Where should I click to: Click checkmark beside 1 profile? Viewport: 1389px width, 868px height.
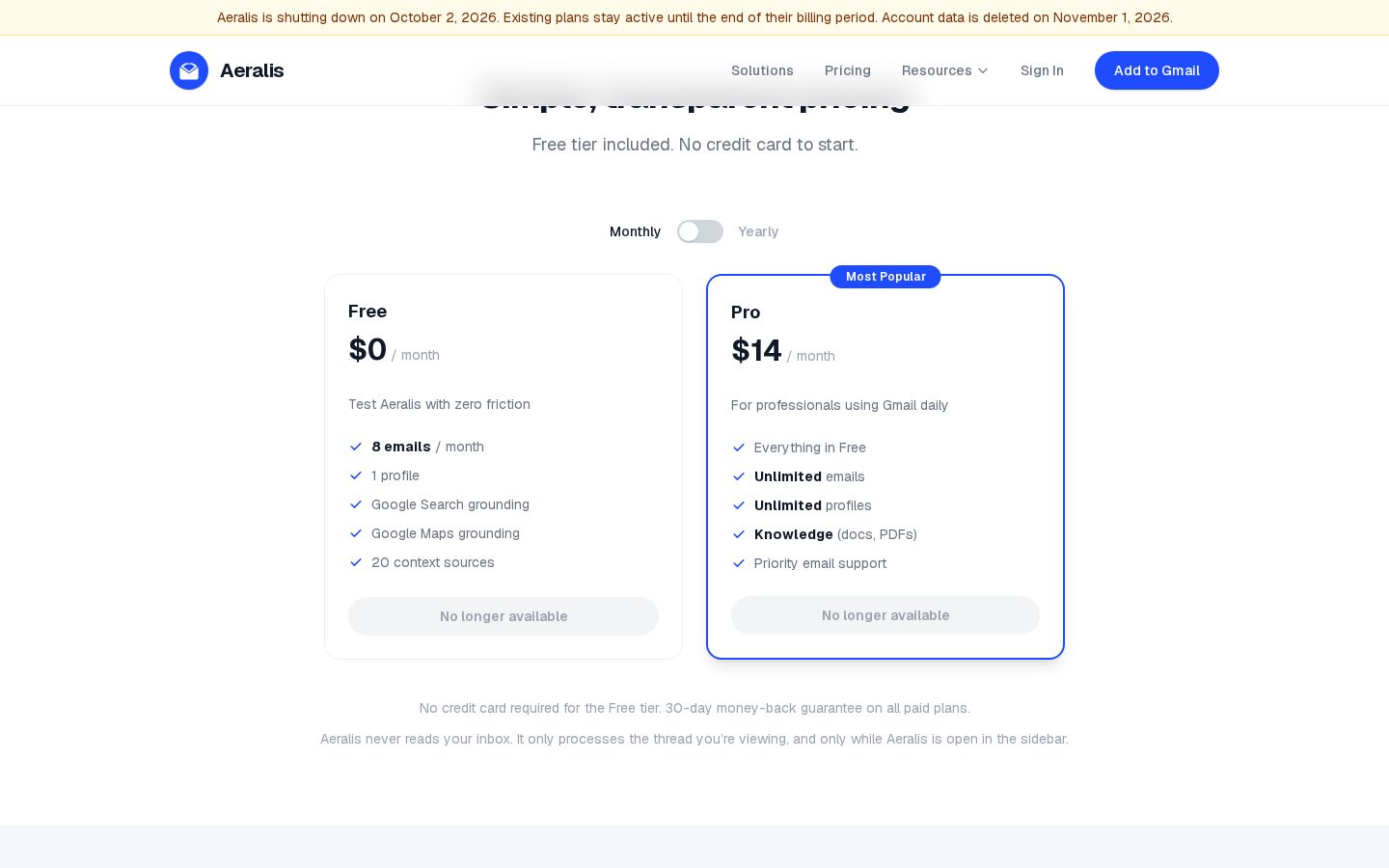click(x=356, y=475)
